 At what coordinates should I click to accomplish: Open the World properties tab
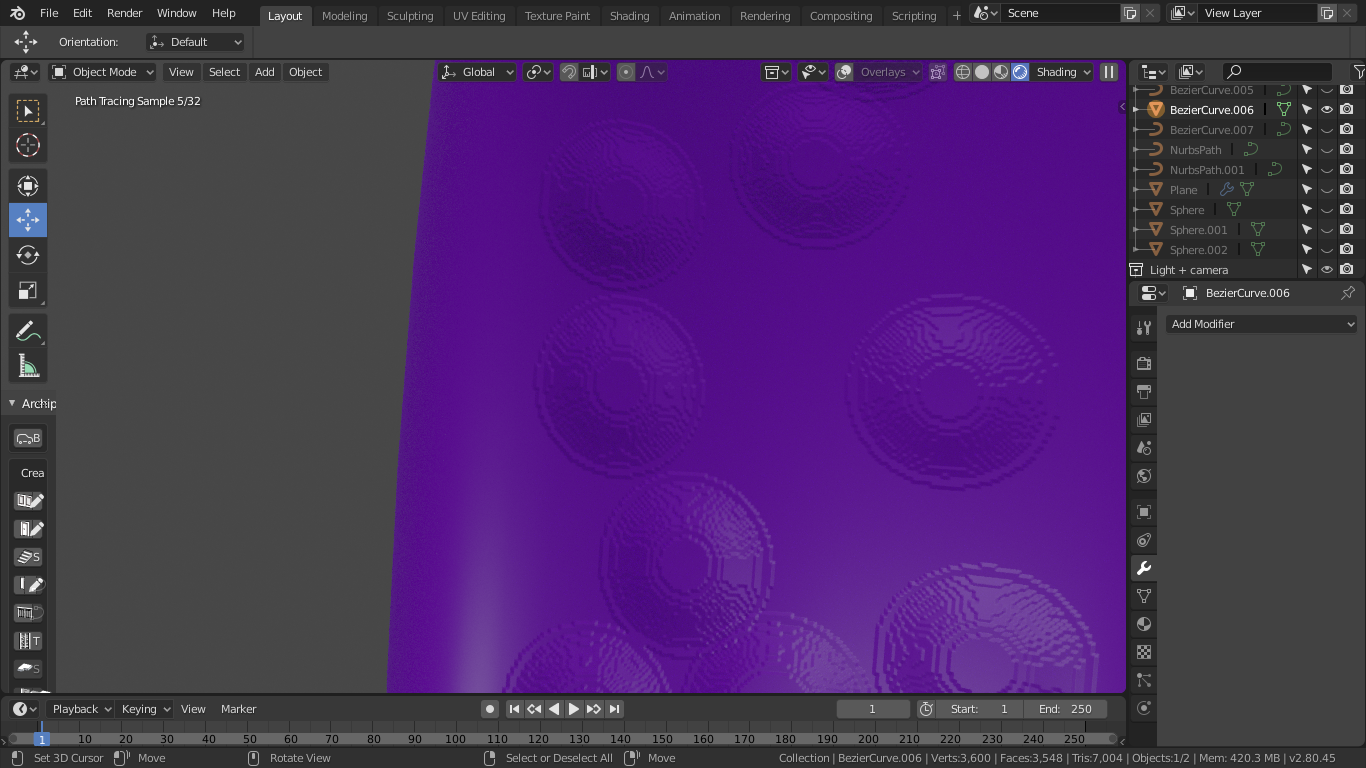point(1144,475)
